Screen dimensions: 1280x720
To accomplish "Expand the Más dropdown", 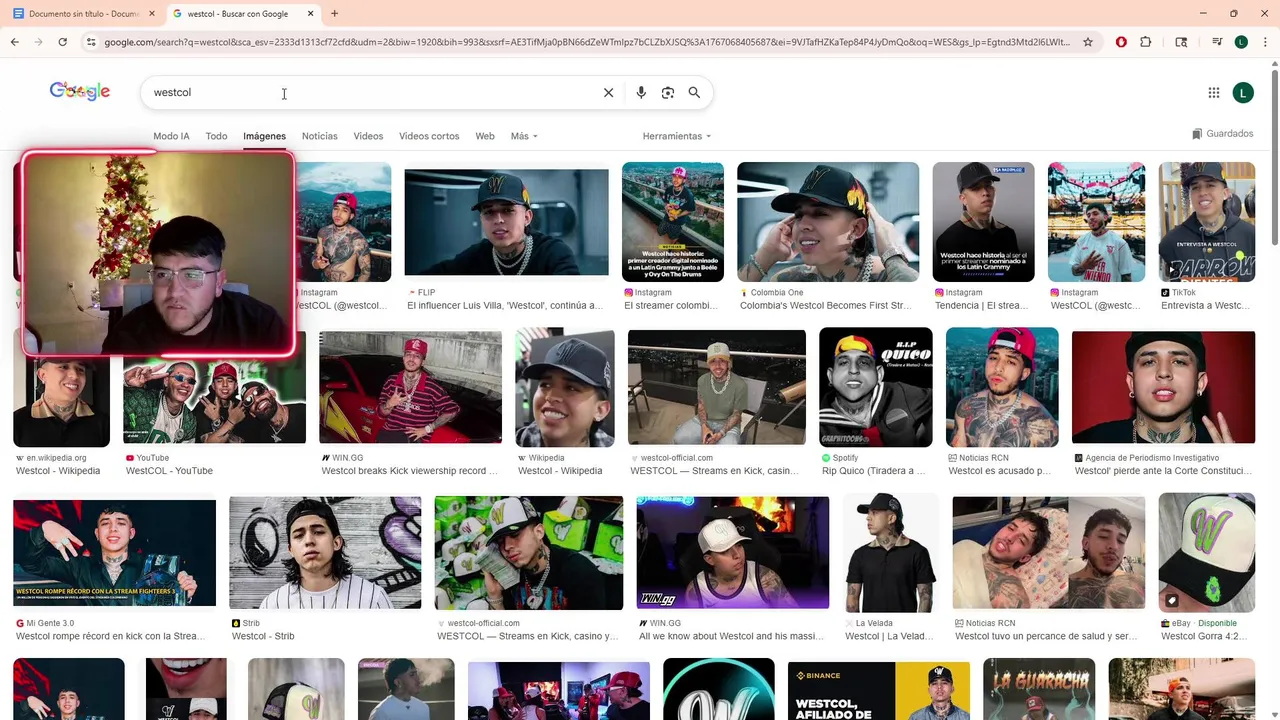I will [524, 136].
